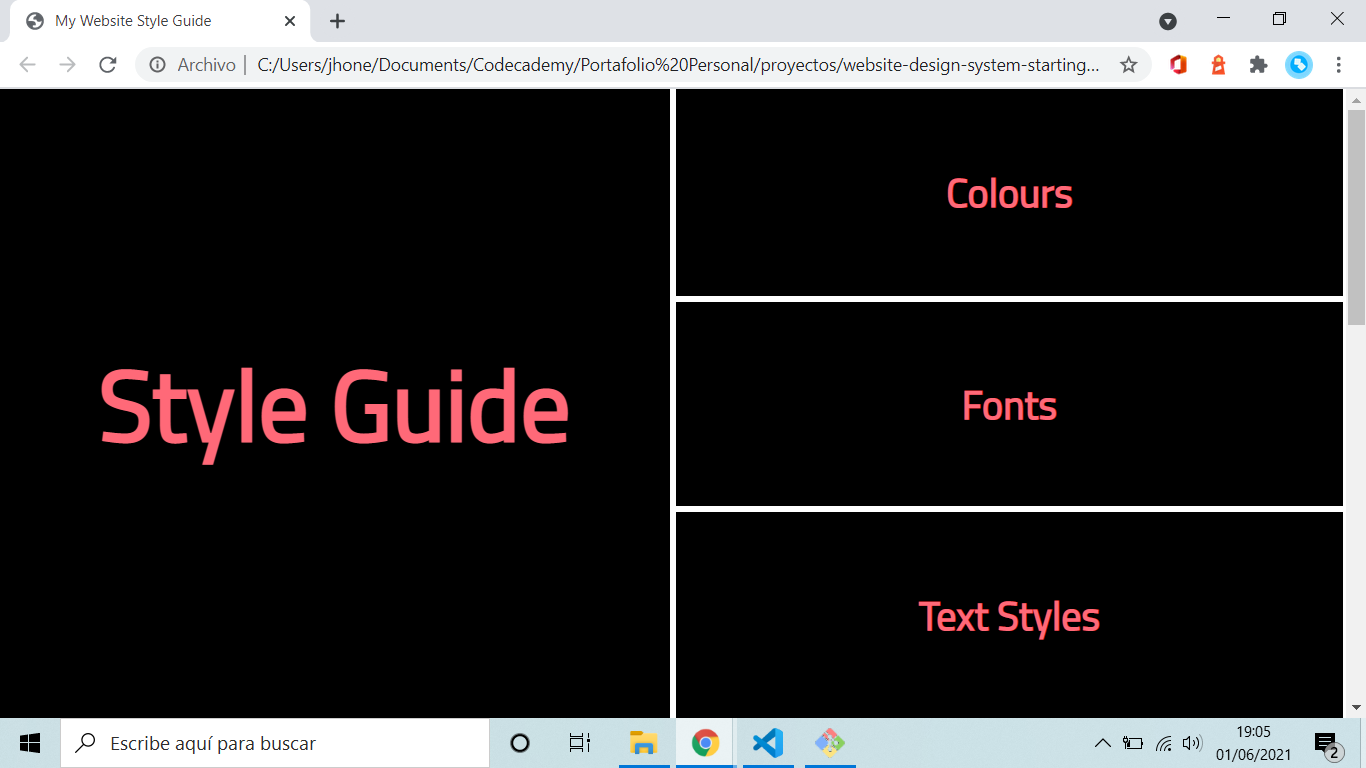Open Task View icon on taskbar
The width and height of the screenshot is (1366, 768).
pos(580,743)
